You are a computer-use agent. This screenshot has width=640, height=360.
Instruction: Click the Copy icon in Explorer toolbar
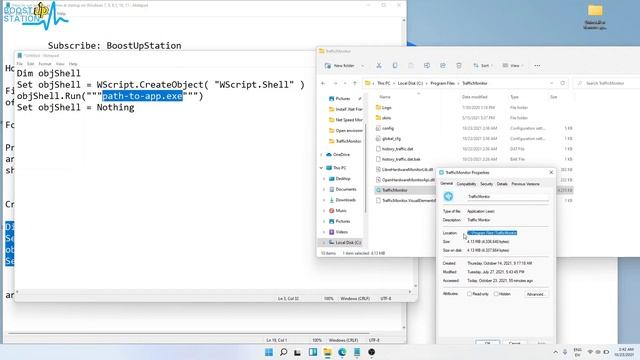pyautogui.click(x=395, y=66)
